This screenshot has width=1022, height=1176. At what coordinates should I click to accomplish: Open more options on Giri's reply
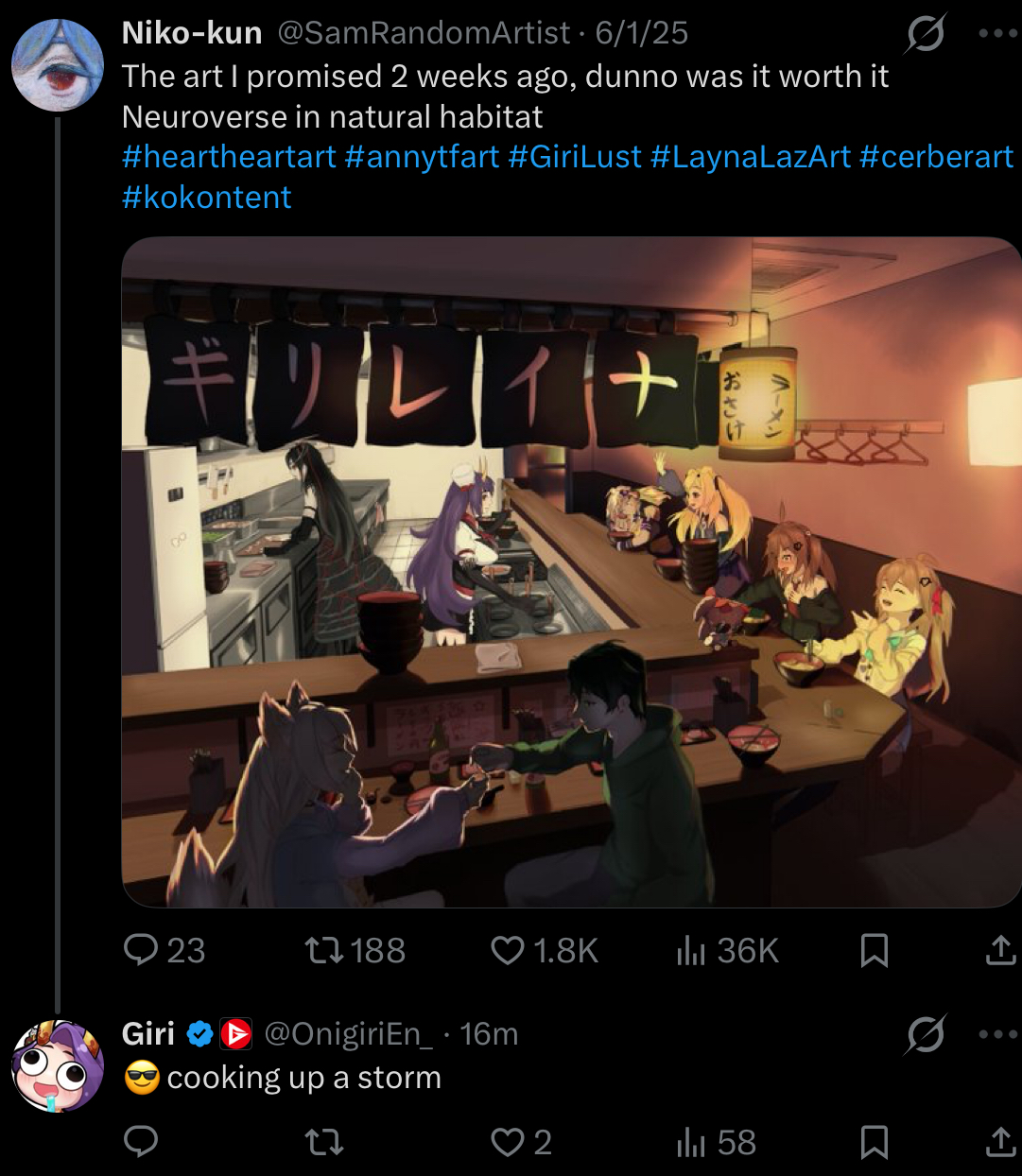[997, 1034]
